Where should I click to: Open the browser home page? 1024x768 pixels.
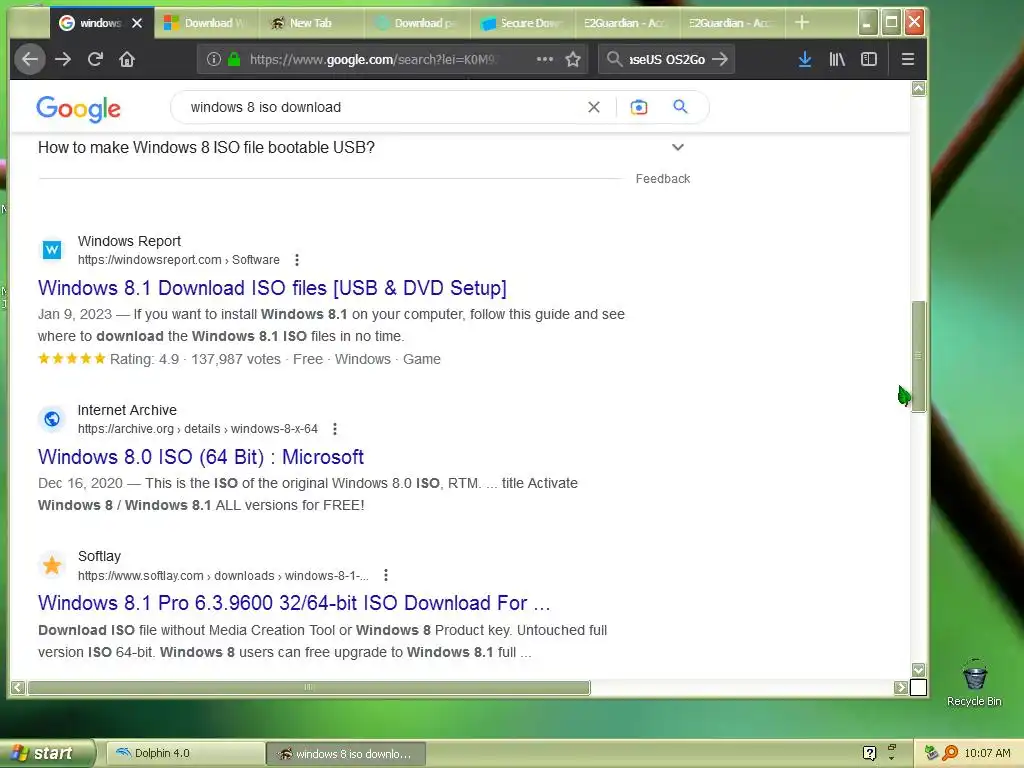coord(127,59)
